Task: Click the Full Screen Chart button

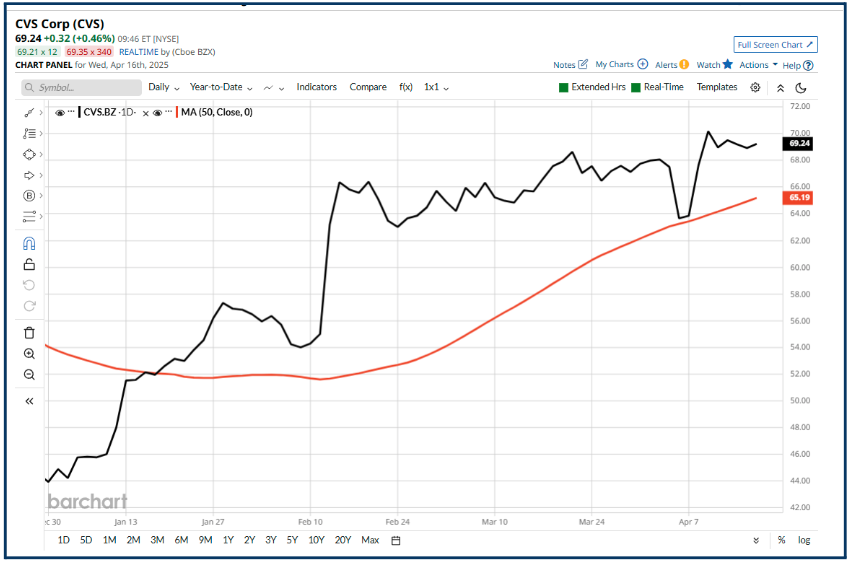Action: coord(776,45)
